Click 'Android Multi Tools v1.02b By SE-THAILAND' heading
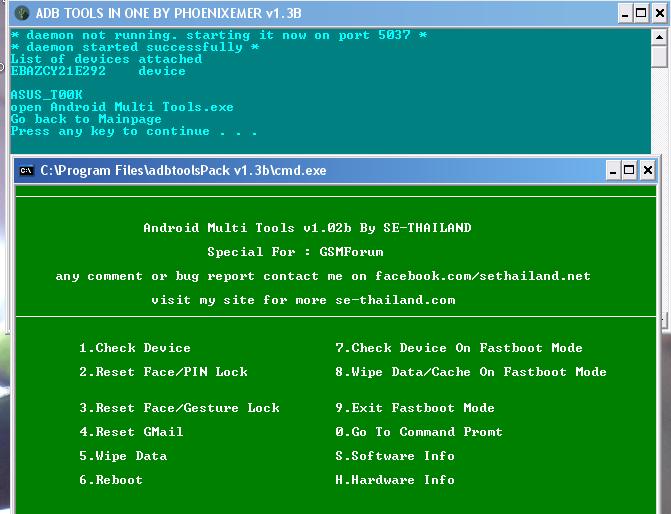Screen dimensions: 671x514 point(307,228)
